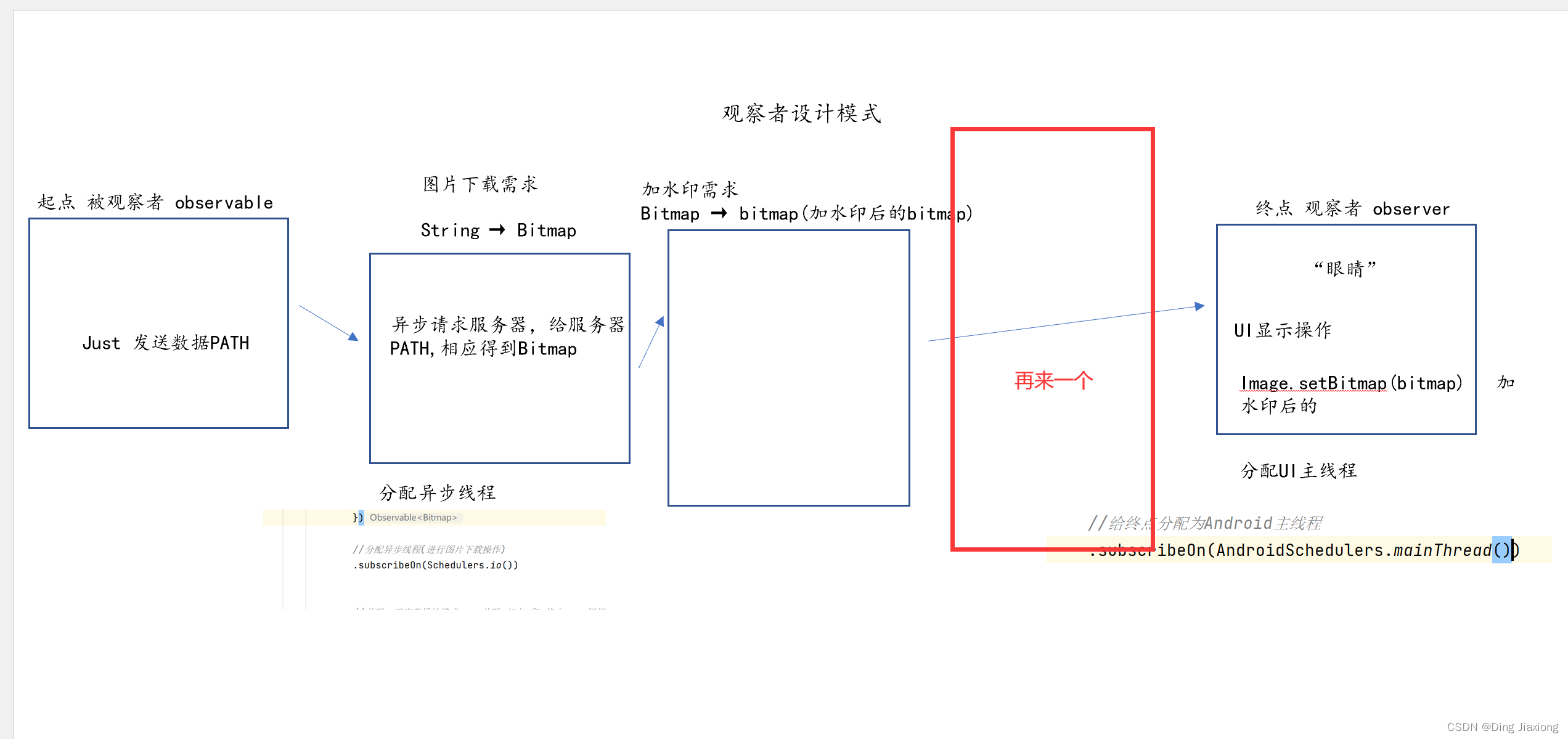This screenshot has height=739, width=1568.
Task: Click the text UI显示操作
Action: coord(1283,330)
